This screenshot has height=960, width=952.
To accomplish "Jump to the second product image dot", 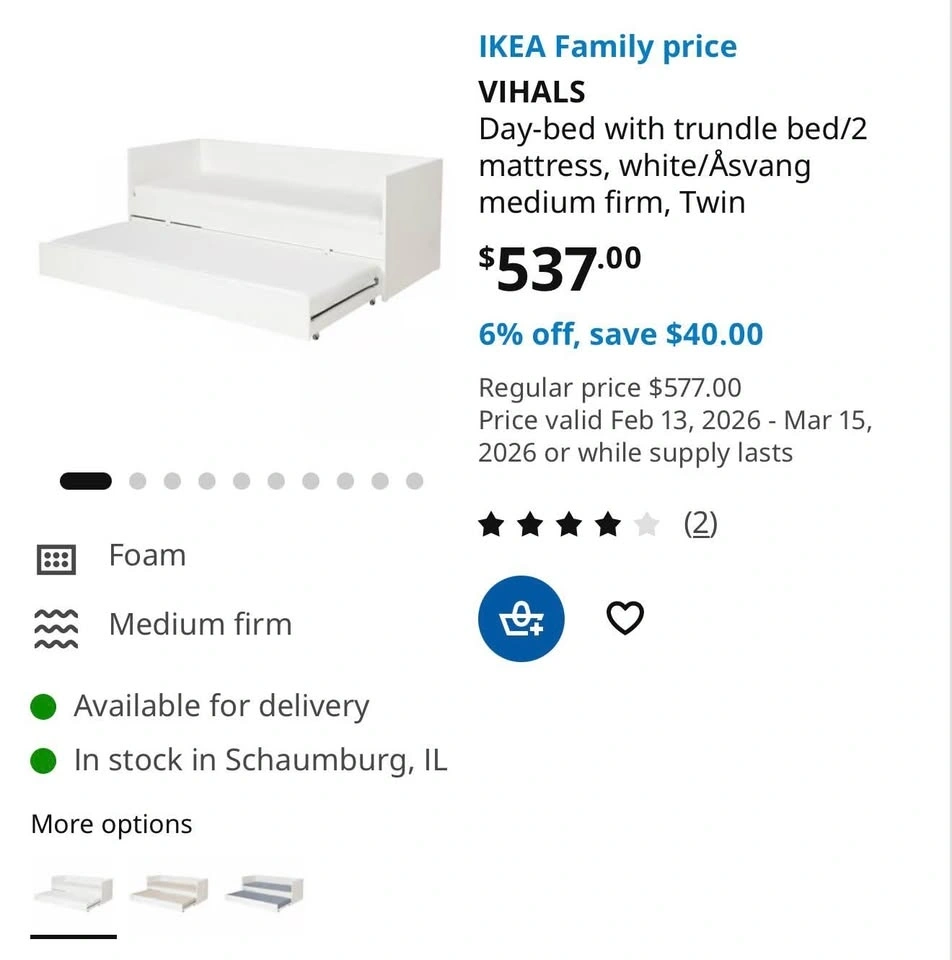I will coord(138,481).
